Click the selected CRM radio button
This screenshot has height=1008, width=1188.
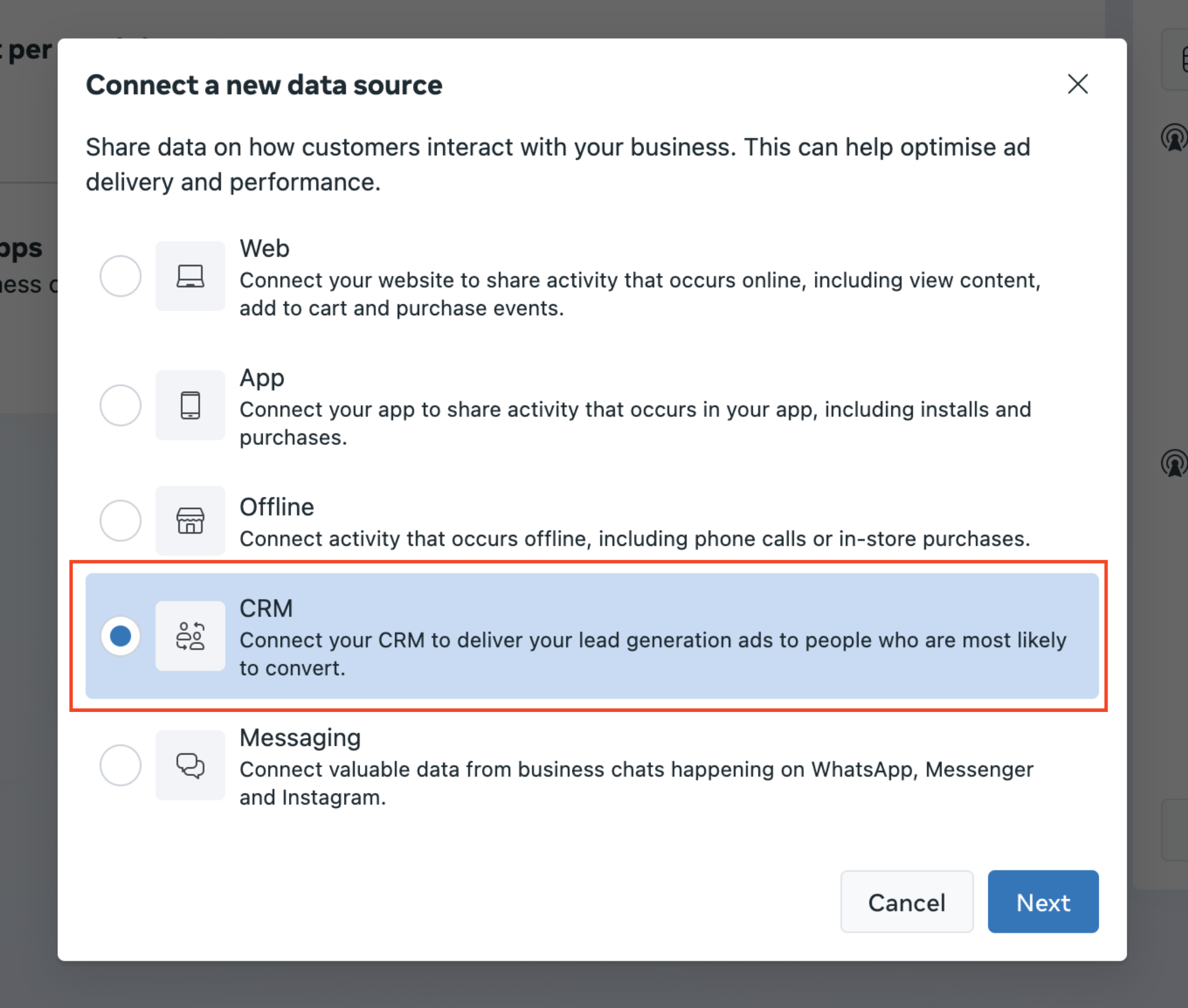pos(120,636)
